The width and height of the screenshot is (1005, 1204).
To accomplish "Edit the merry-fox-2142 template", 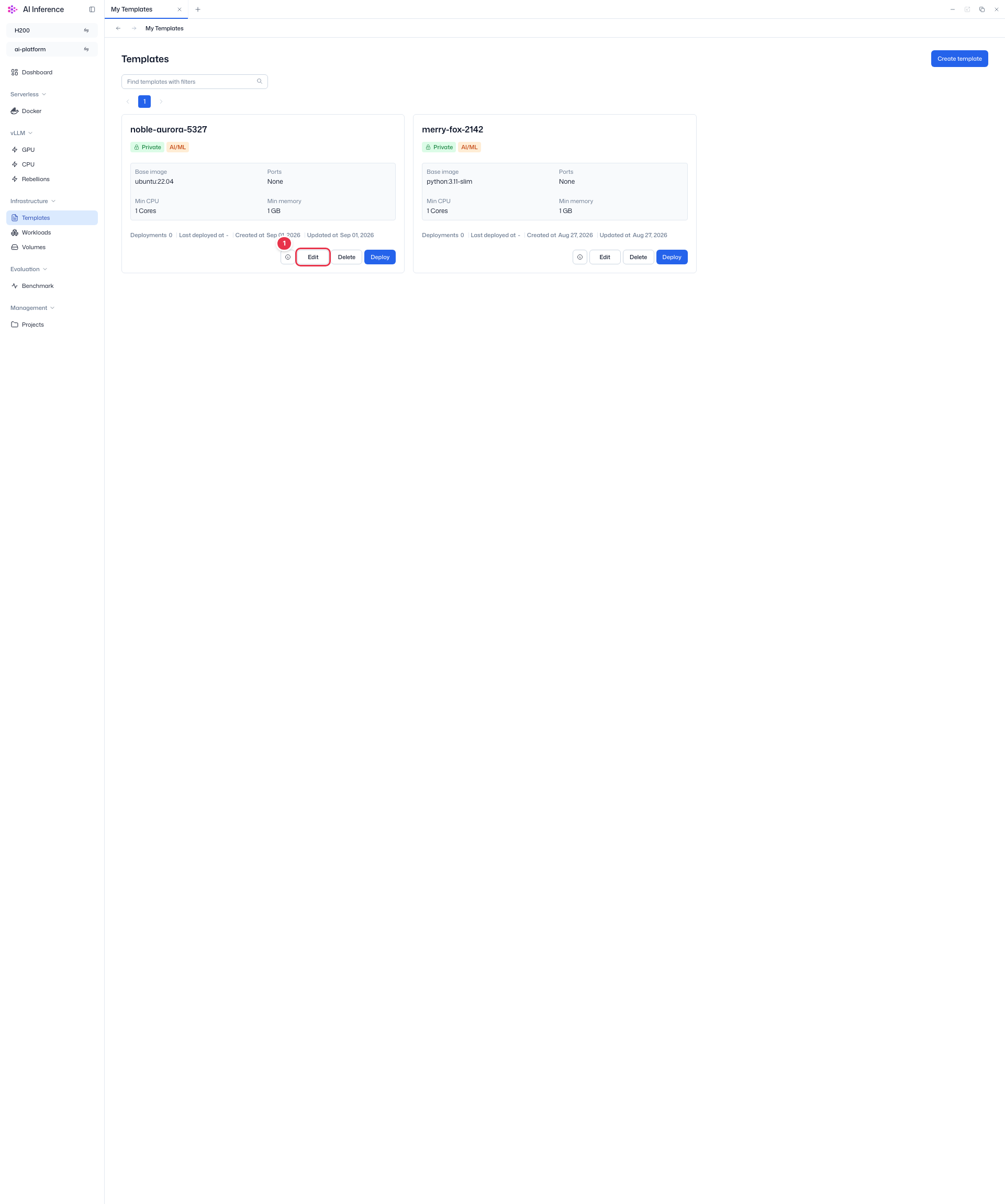I will click(605, 257).
